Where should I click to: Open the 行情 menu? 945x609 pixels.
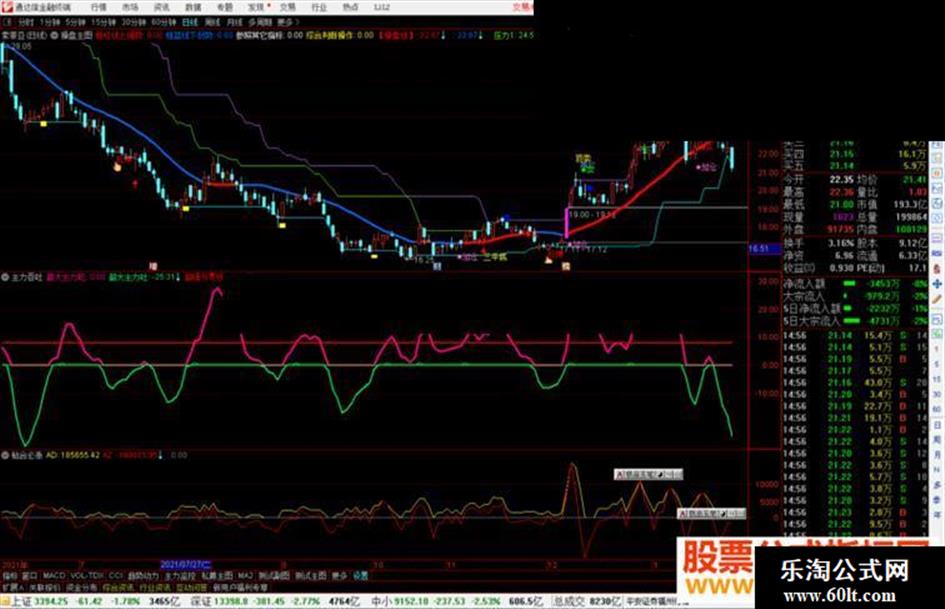click(x=98, y=7)
